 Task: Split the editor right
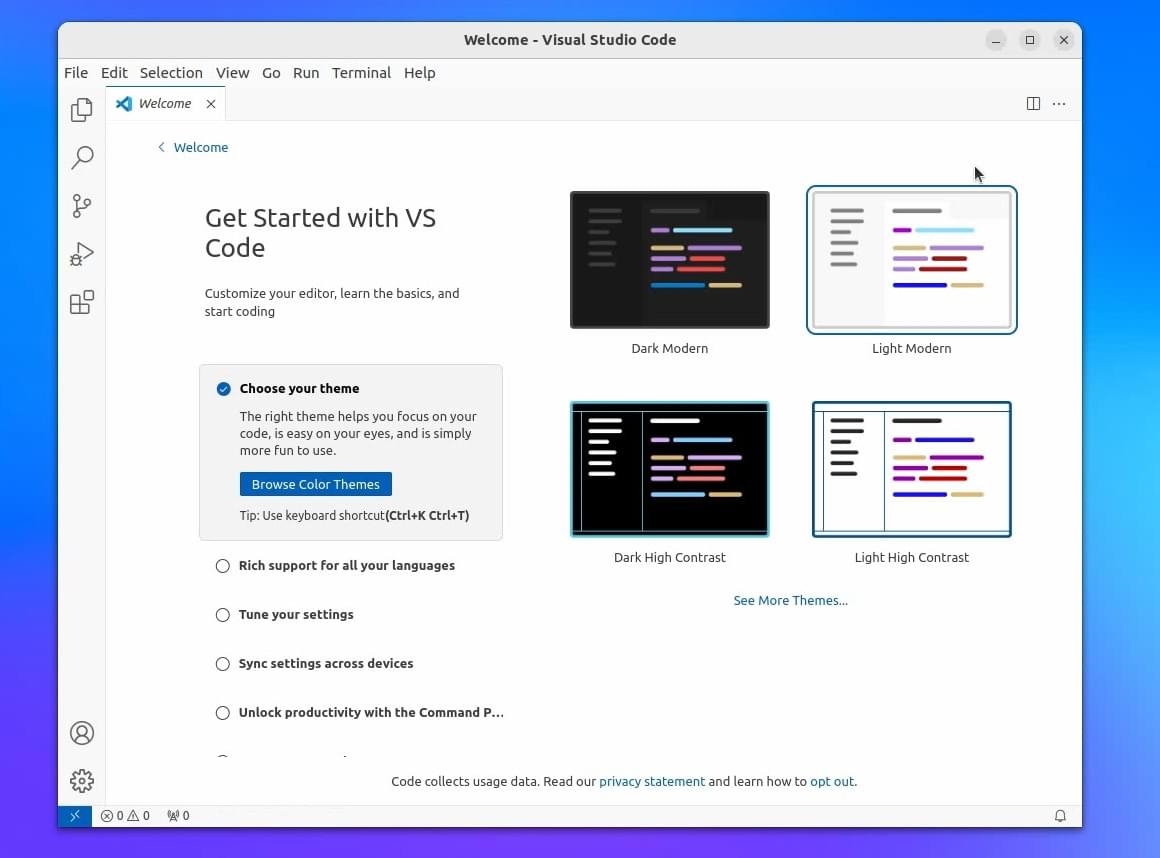1033,104
